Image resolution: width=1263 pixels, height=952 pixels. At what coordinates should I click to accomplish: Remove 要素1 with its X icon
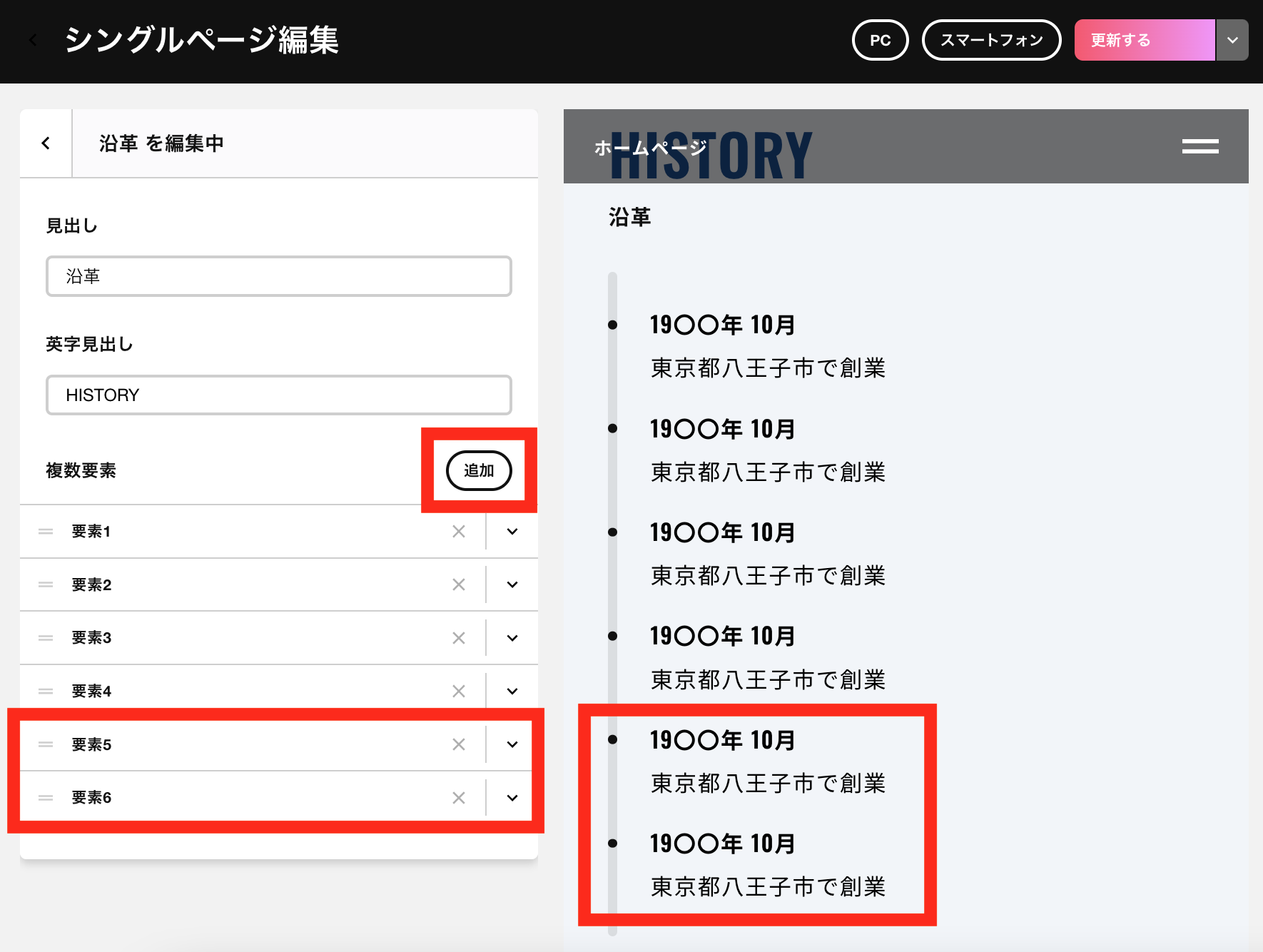click(459, 532)
